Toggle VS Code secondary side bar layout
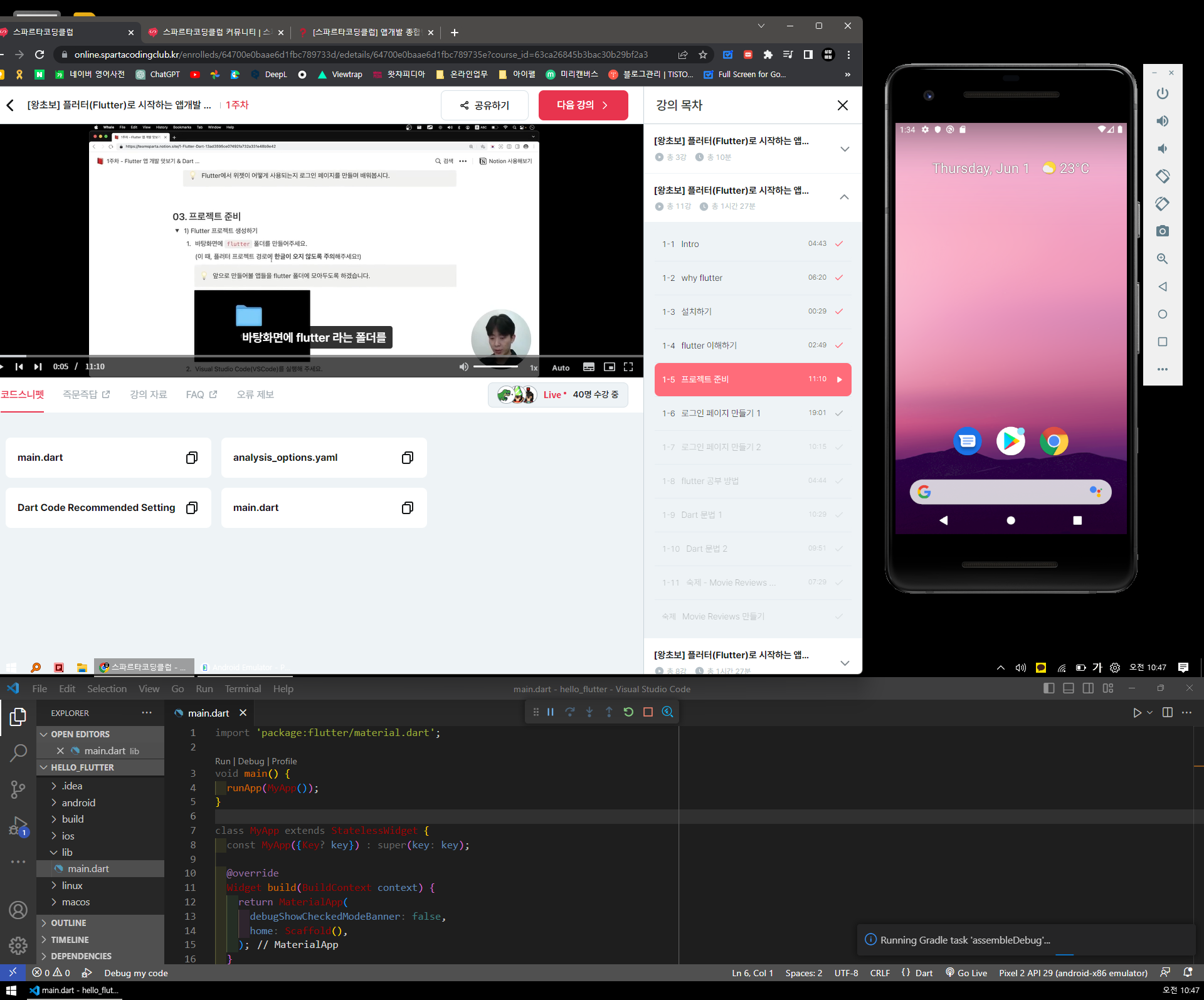This screenshot has height=1000, width=1204. [1088, 688]
